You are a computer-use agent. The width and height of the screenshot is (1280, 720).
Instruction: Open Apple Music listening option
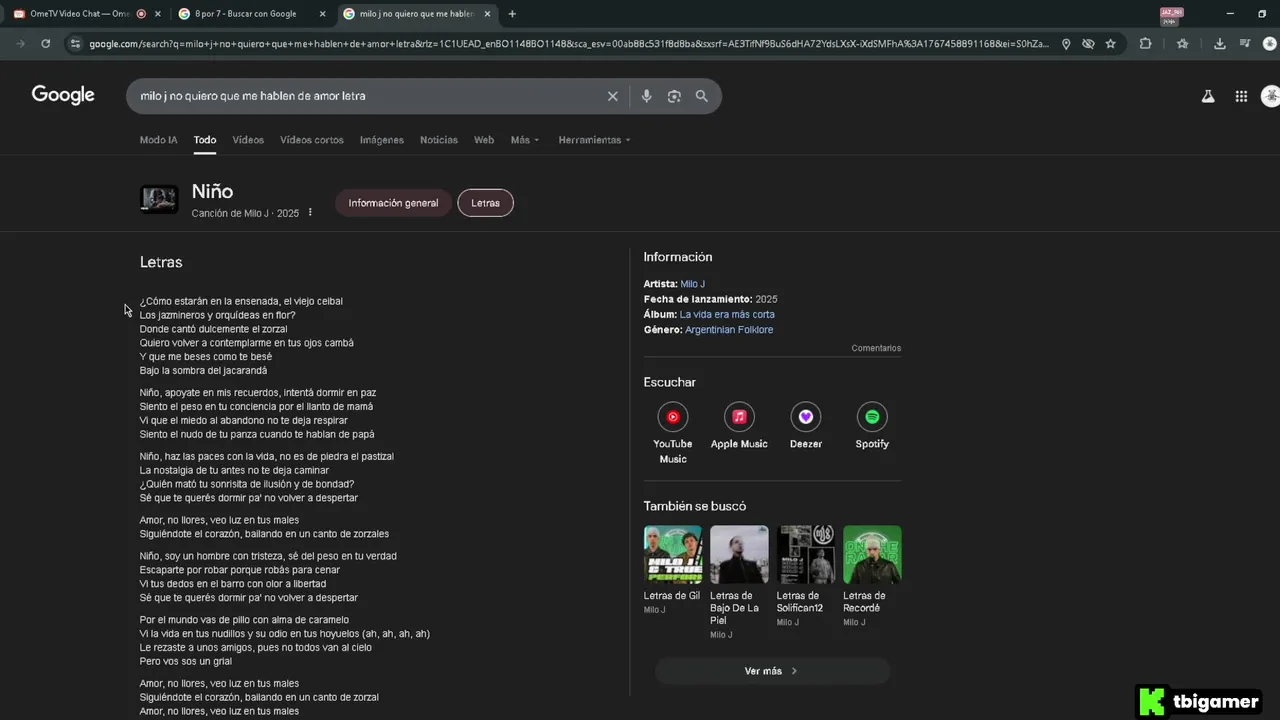coord(739,426)
